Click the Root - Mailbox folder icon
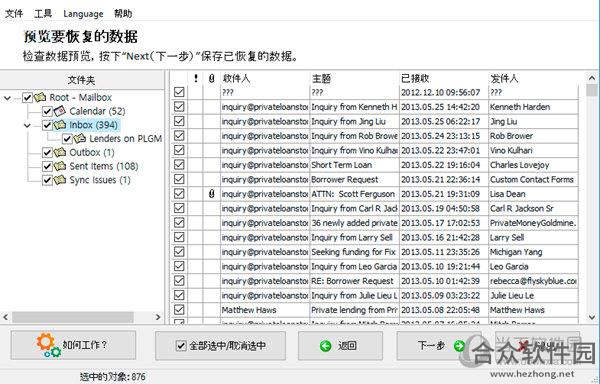 (40, 97)
